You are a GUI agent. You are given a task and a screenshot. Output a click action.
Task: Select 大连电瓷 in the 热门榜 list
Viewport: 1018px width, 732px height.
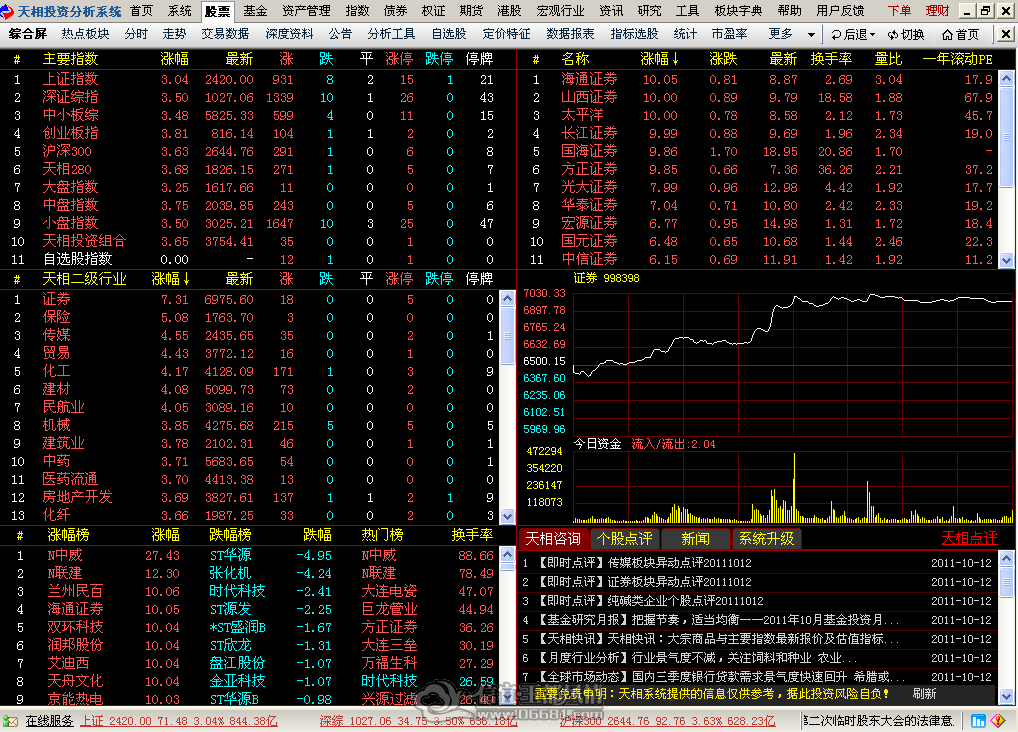(389, 592)
